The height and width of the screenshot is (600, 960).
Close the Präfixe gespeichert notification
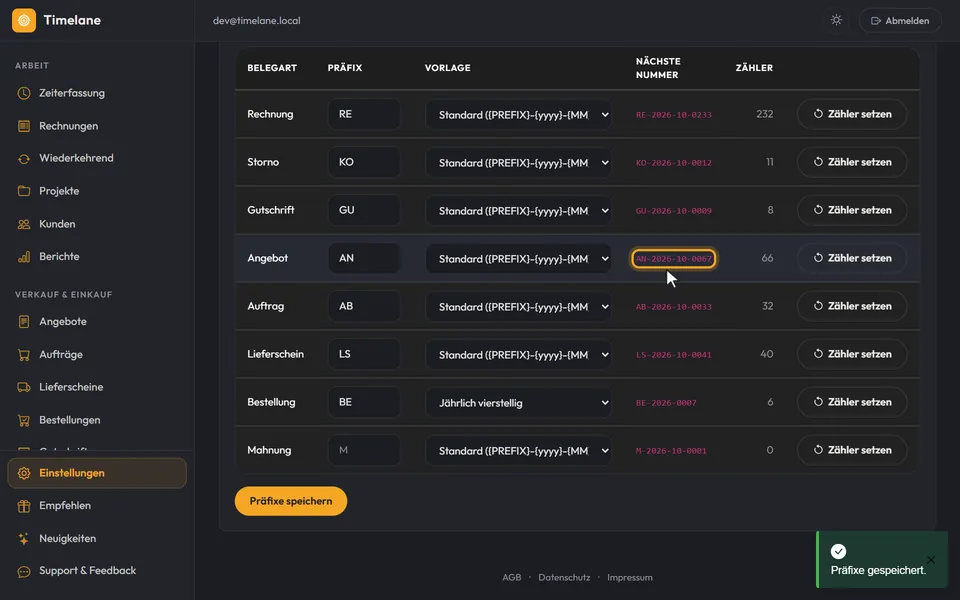tap(931, 560)
